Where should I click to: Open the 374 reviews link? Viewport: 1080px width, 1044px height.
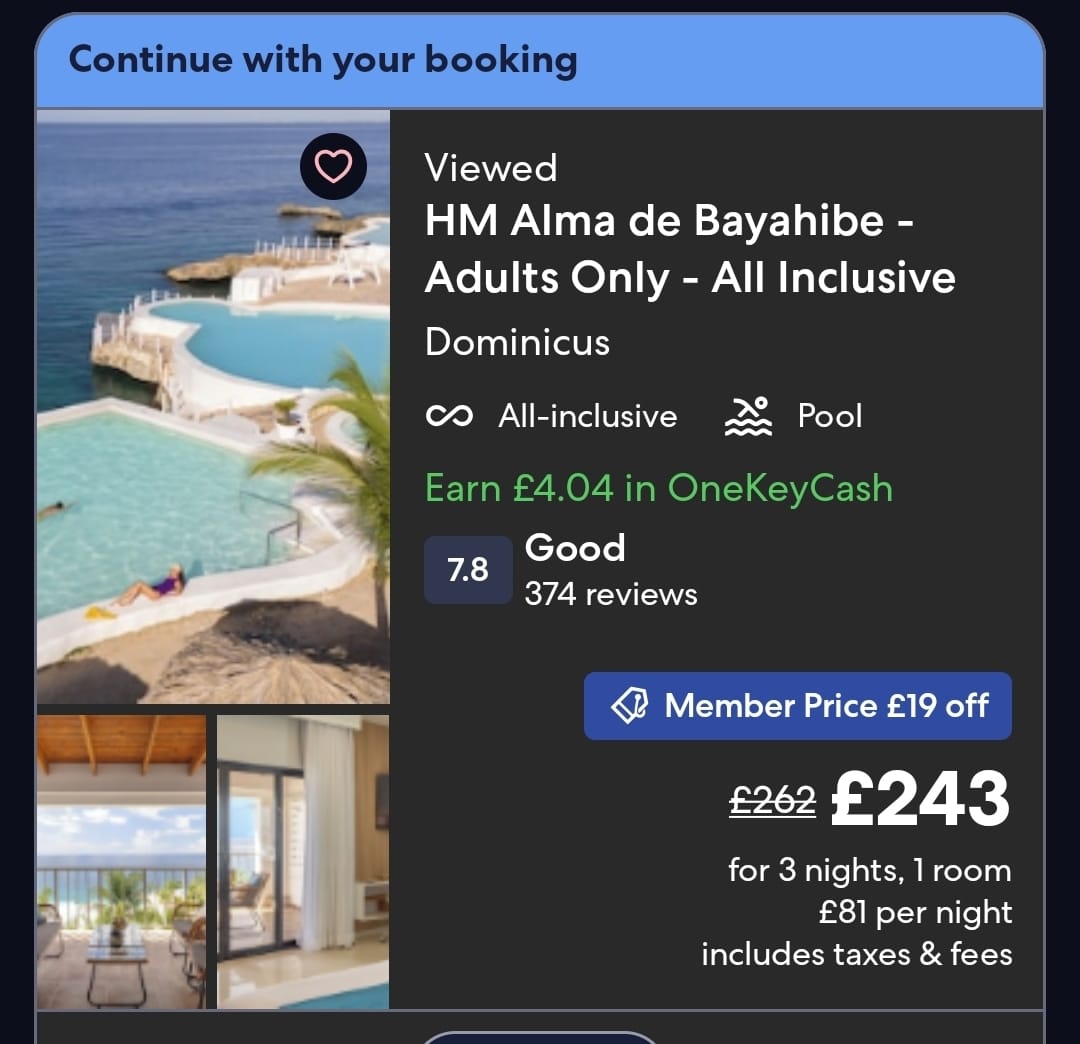point(611,594)
